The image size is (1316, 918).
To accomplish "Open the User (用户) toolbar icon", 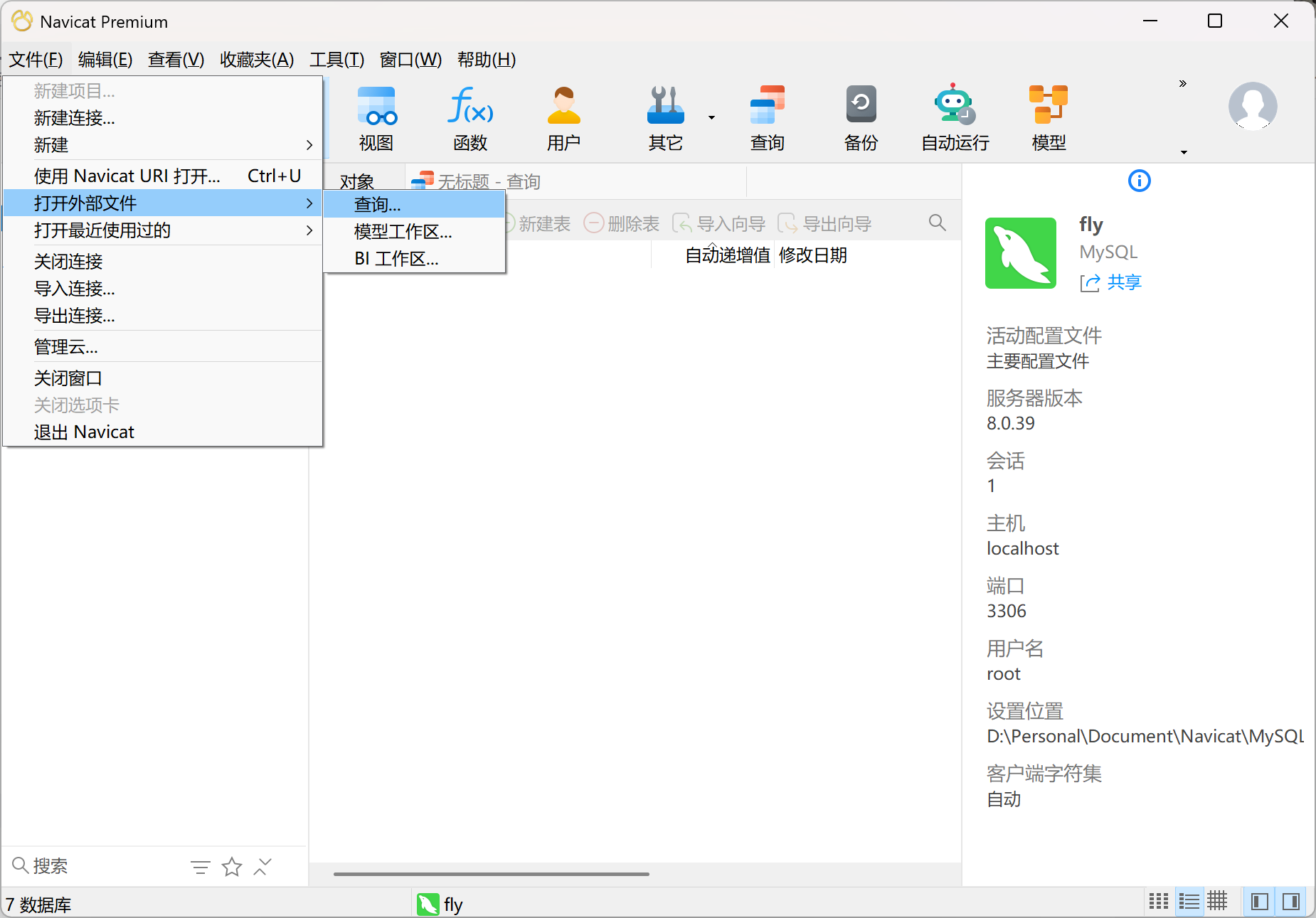I will point(563,118).
